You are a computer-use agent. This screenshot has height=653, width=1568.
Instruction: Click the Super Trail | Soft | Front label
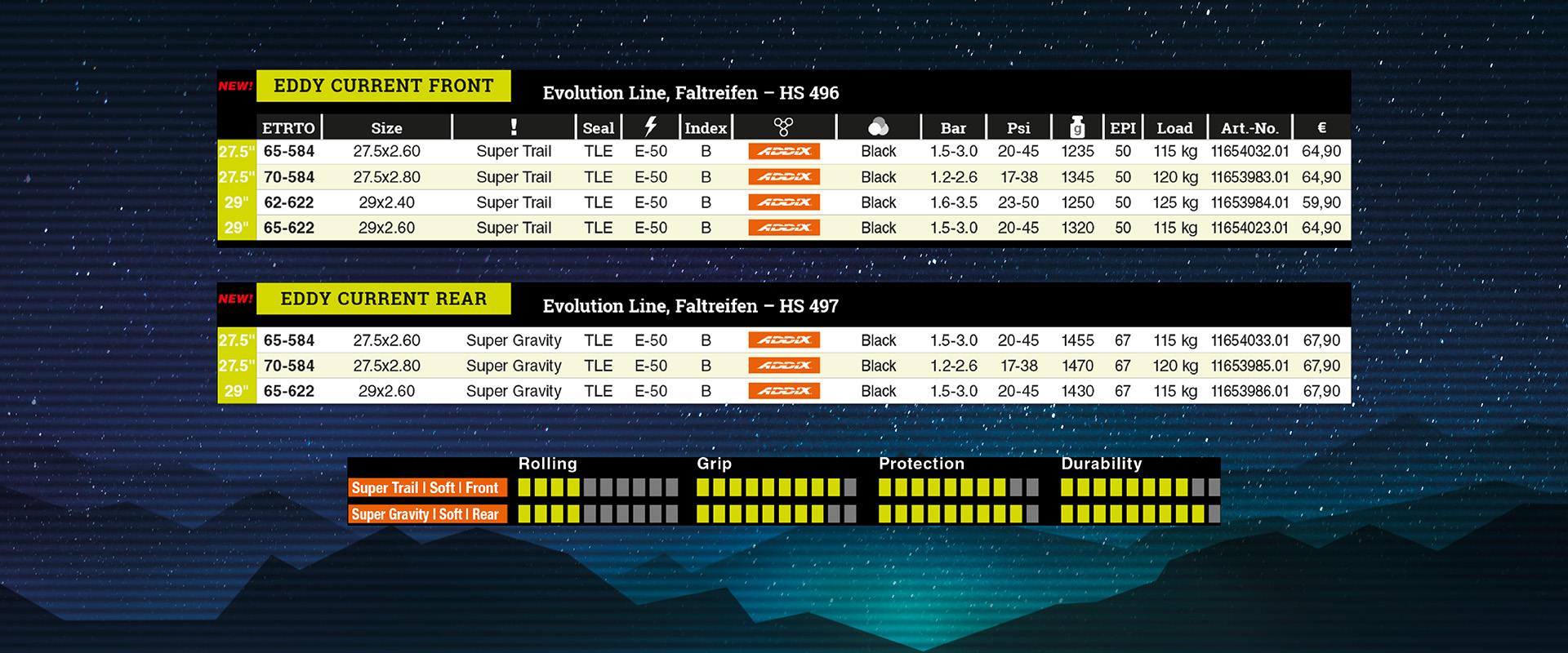(425, 488)
